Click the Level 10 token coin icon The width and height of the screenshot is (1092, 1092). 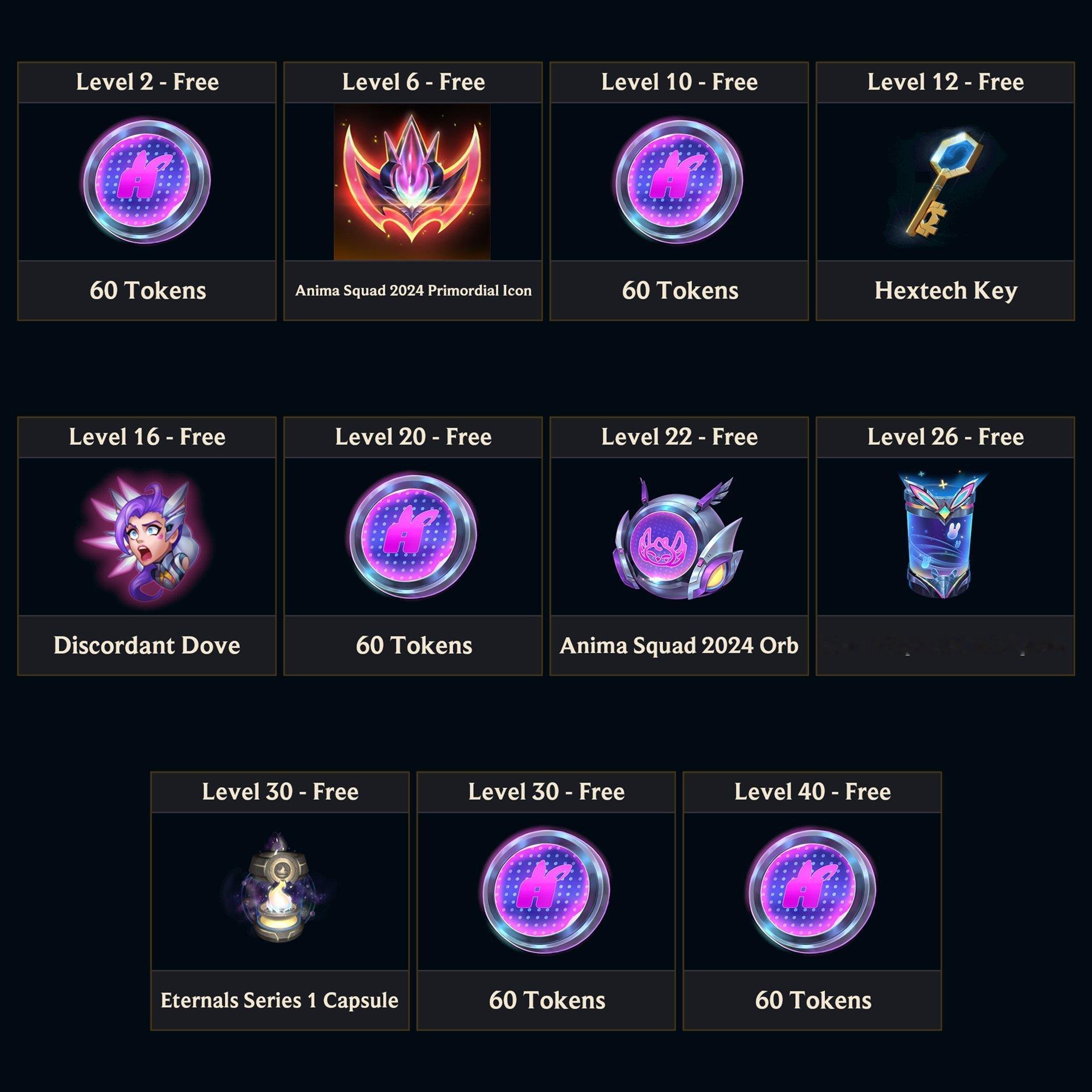point(679,181)
